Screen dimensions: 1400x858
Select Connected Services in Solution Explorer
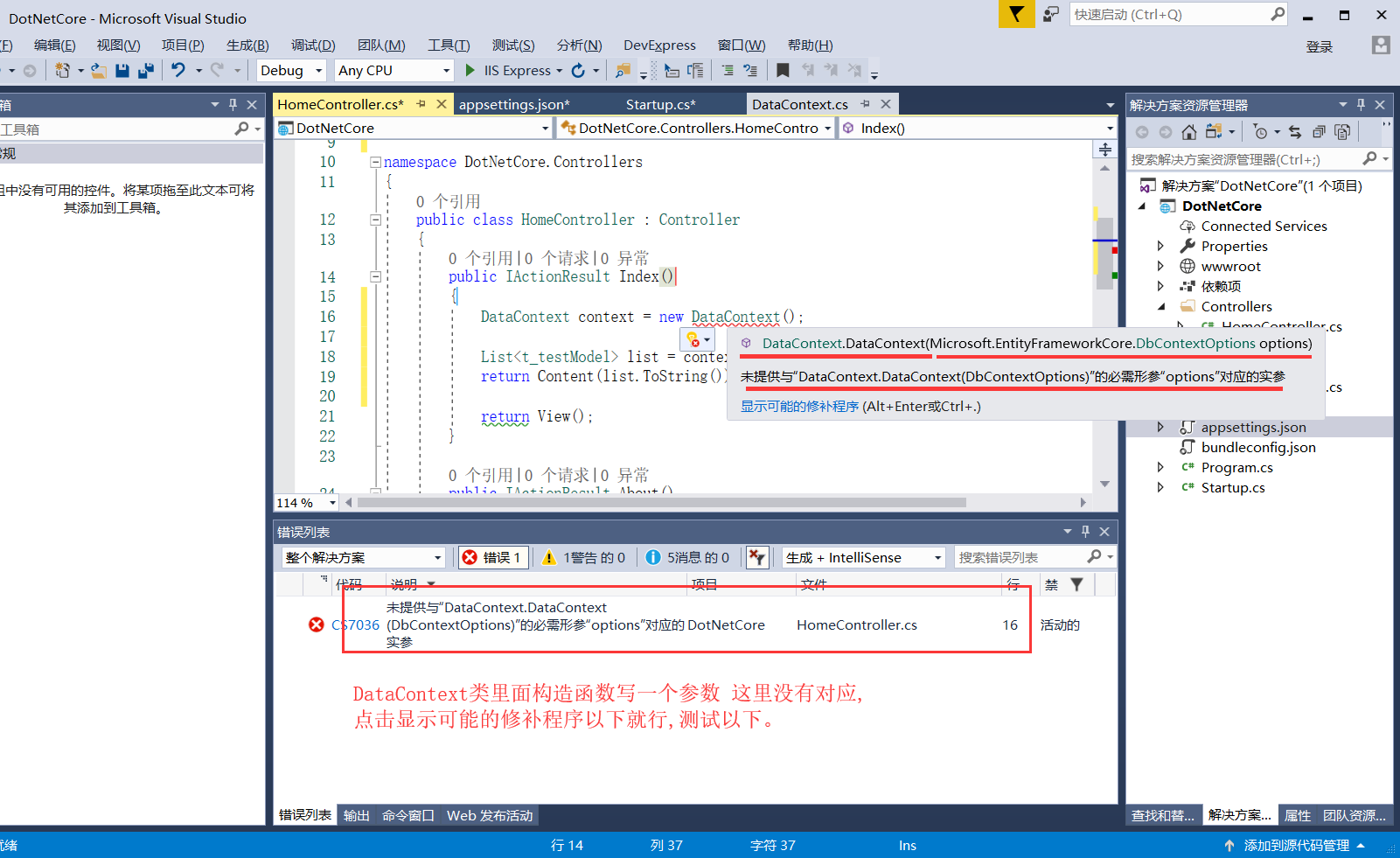[1264, 226]
